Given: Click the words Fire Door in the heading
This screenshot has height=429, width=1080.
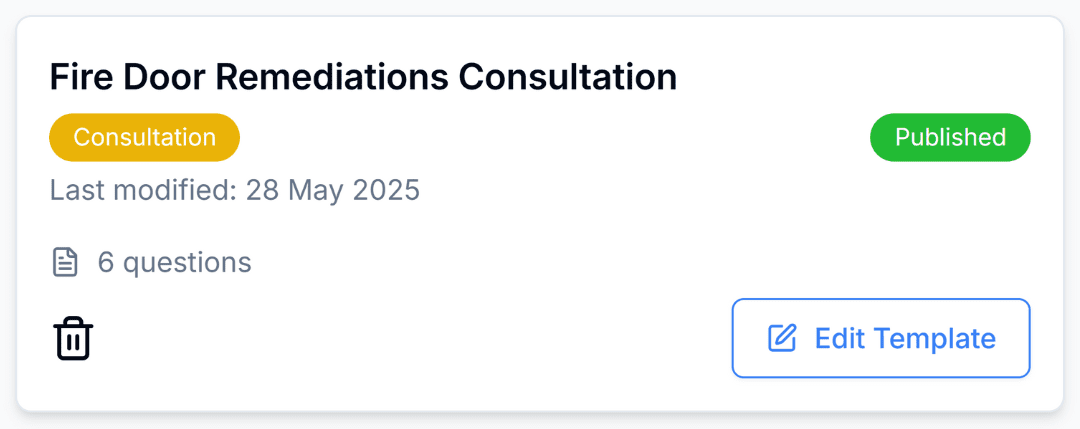Looking at the screenshot, I should [123, 77].
